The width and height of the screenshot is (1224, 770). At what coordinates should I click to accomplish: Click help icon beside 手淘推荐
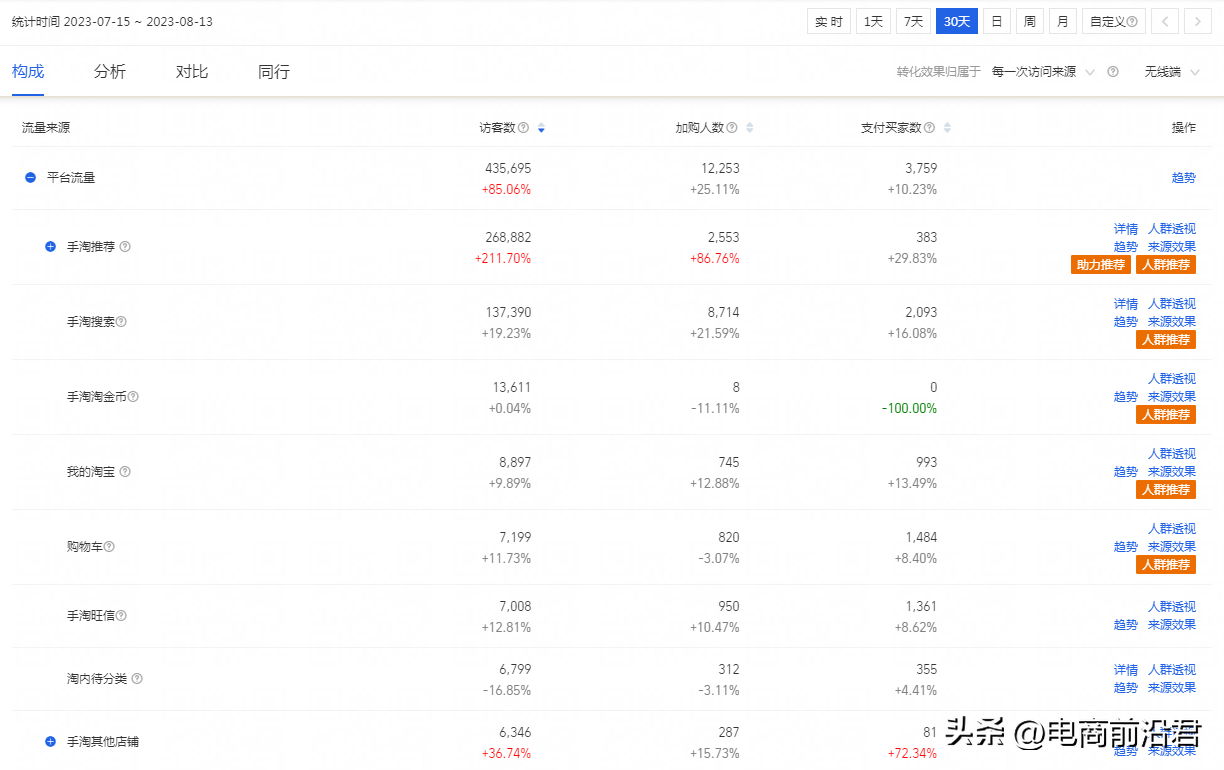[125, 246]
